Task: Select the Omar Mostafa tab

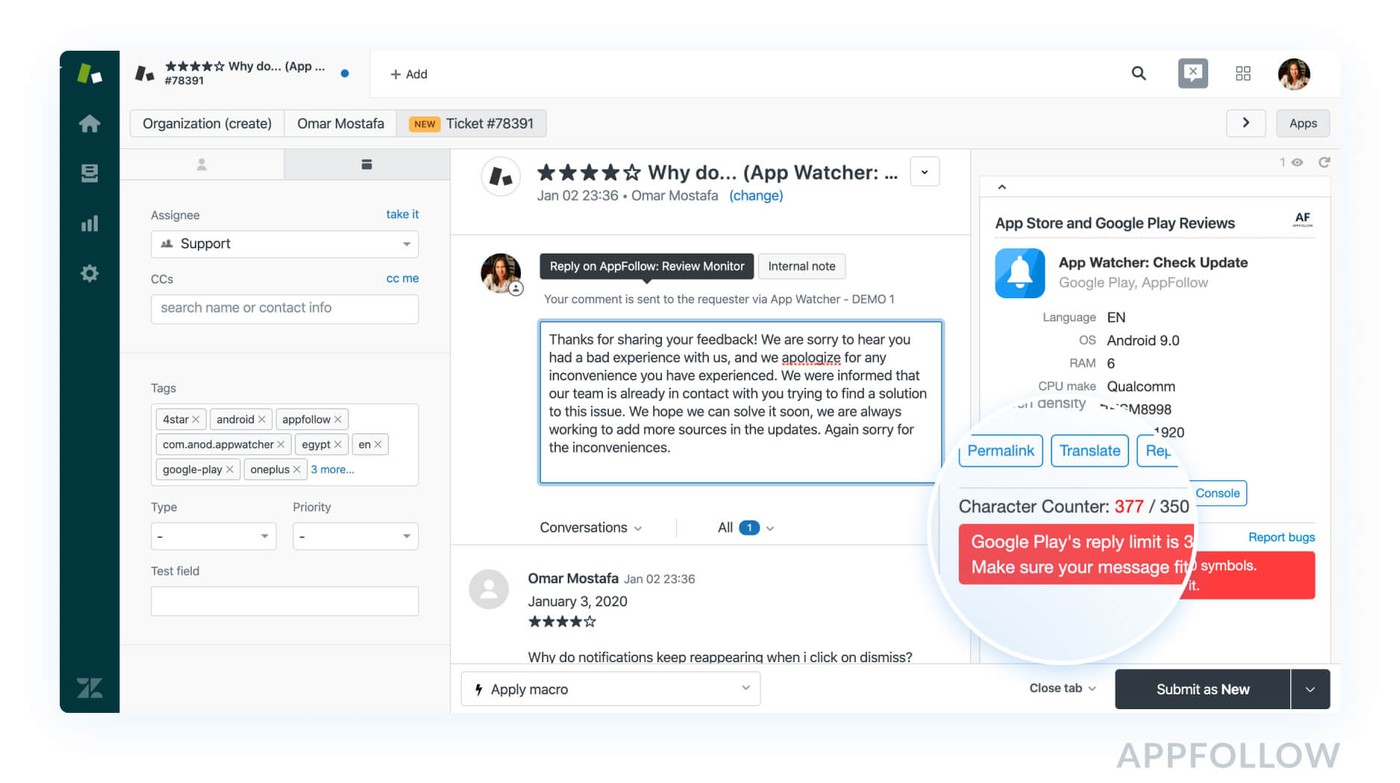Action: [x=340, y=123]
